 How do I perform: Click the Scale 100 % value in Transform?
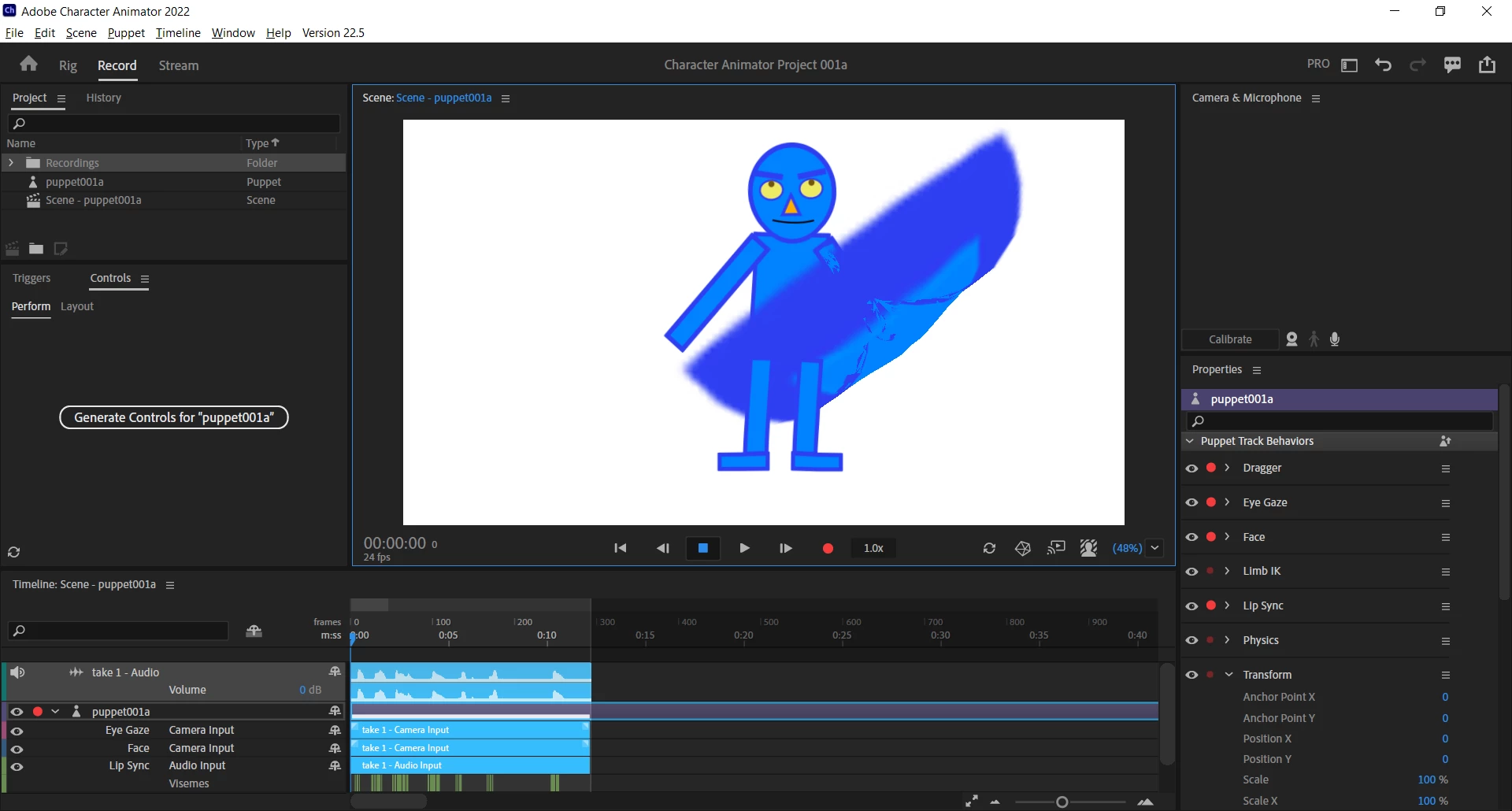click(1433, 780)
